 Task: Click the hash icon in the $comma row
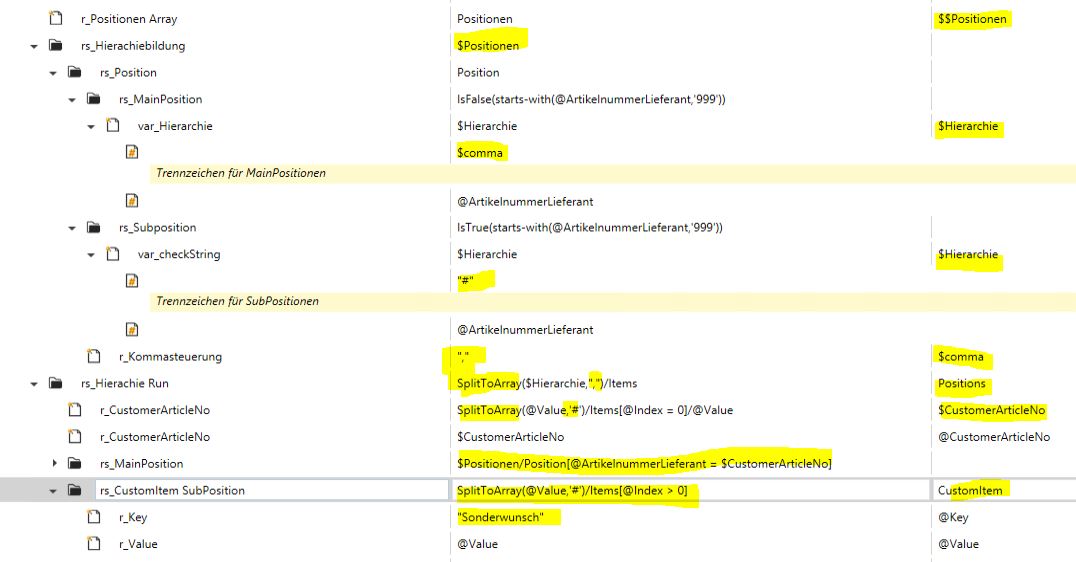click(132, 152)
